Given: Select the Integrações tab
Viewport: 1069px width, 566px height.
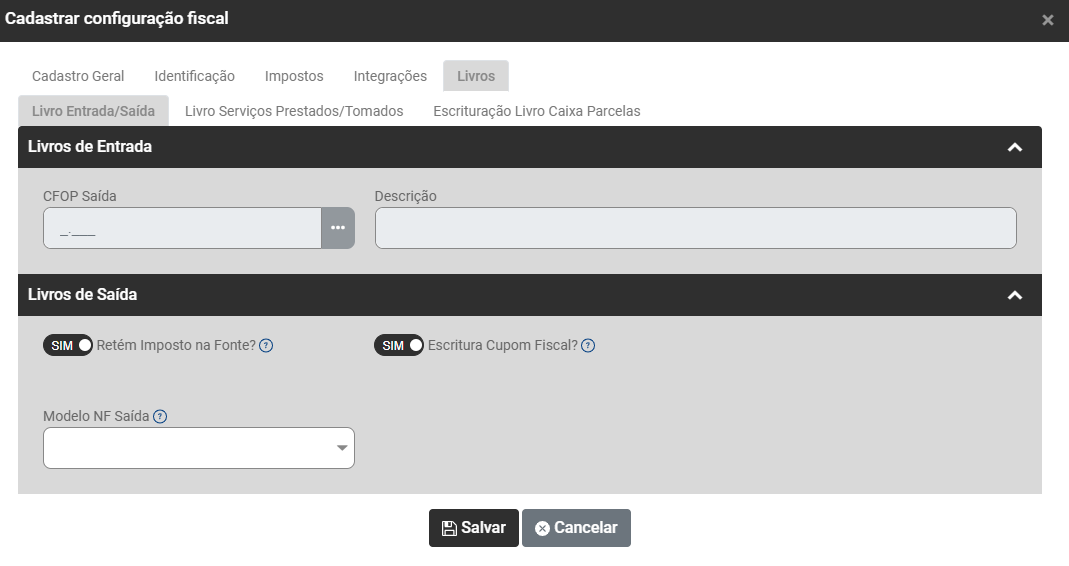Looking at the screenshot, I should (390, 76).
